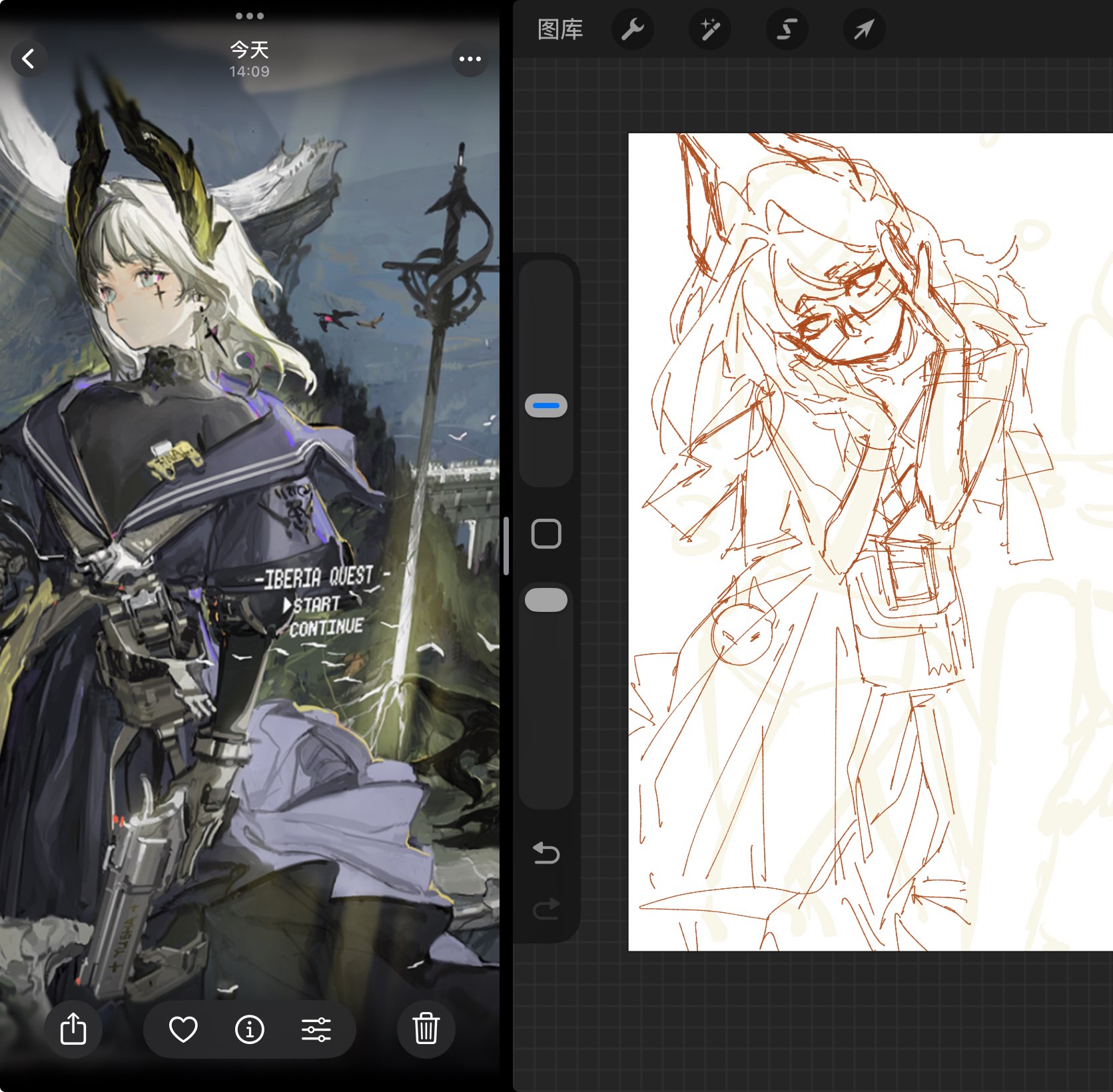Redo the stroke in Procreate
Screen dimensions: 1113x1092
click(546, 909)
